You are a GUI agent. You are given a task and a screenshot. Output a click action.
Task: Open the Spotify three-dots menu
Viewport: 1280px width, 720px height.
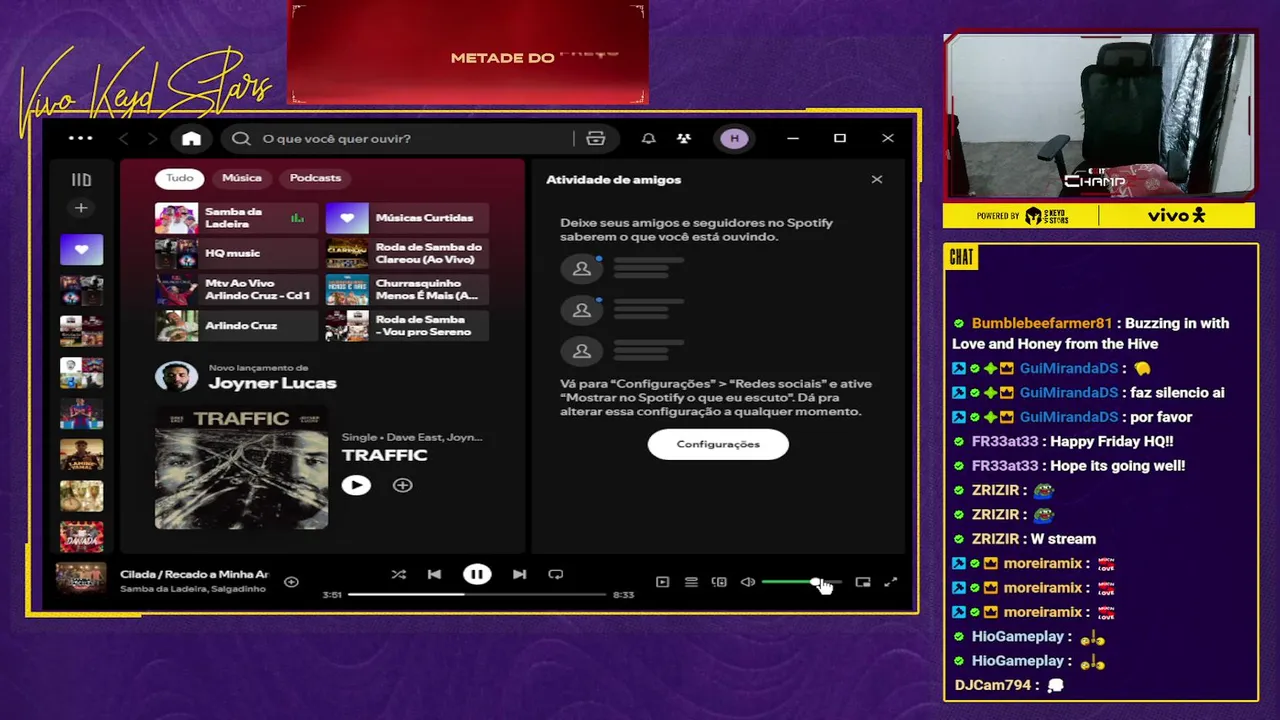(80, 138)
